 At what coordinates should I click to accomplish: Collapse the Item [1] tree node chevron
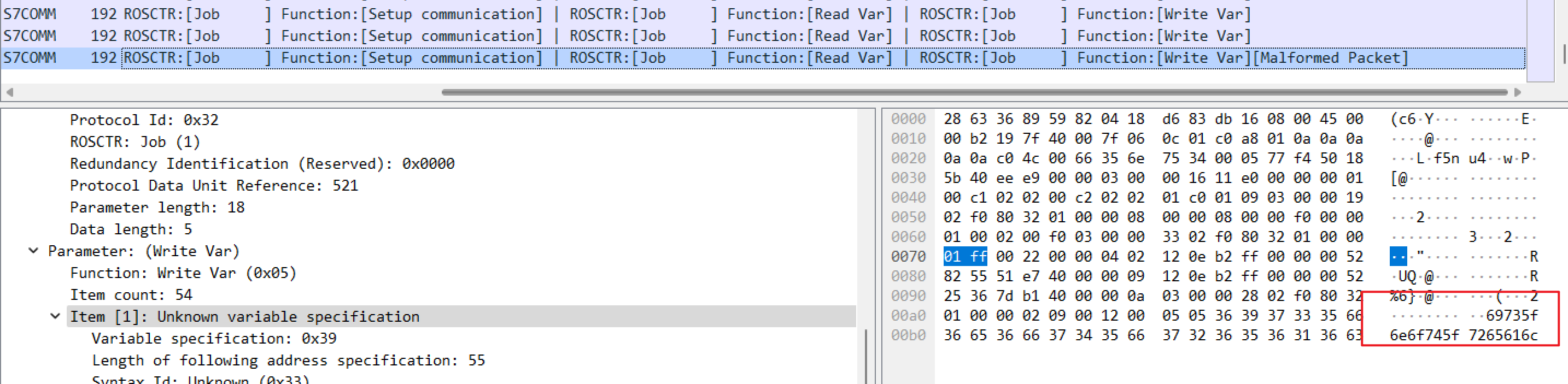pyautogui.click(x=55, y=316)
